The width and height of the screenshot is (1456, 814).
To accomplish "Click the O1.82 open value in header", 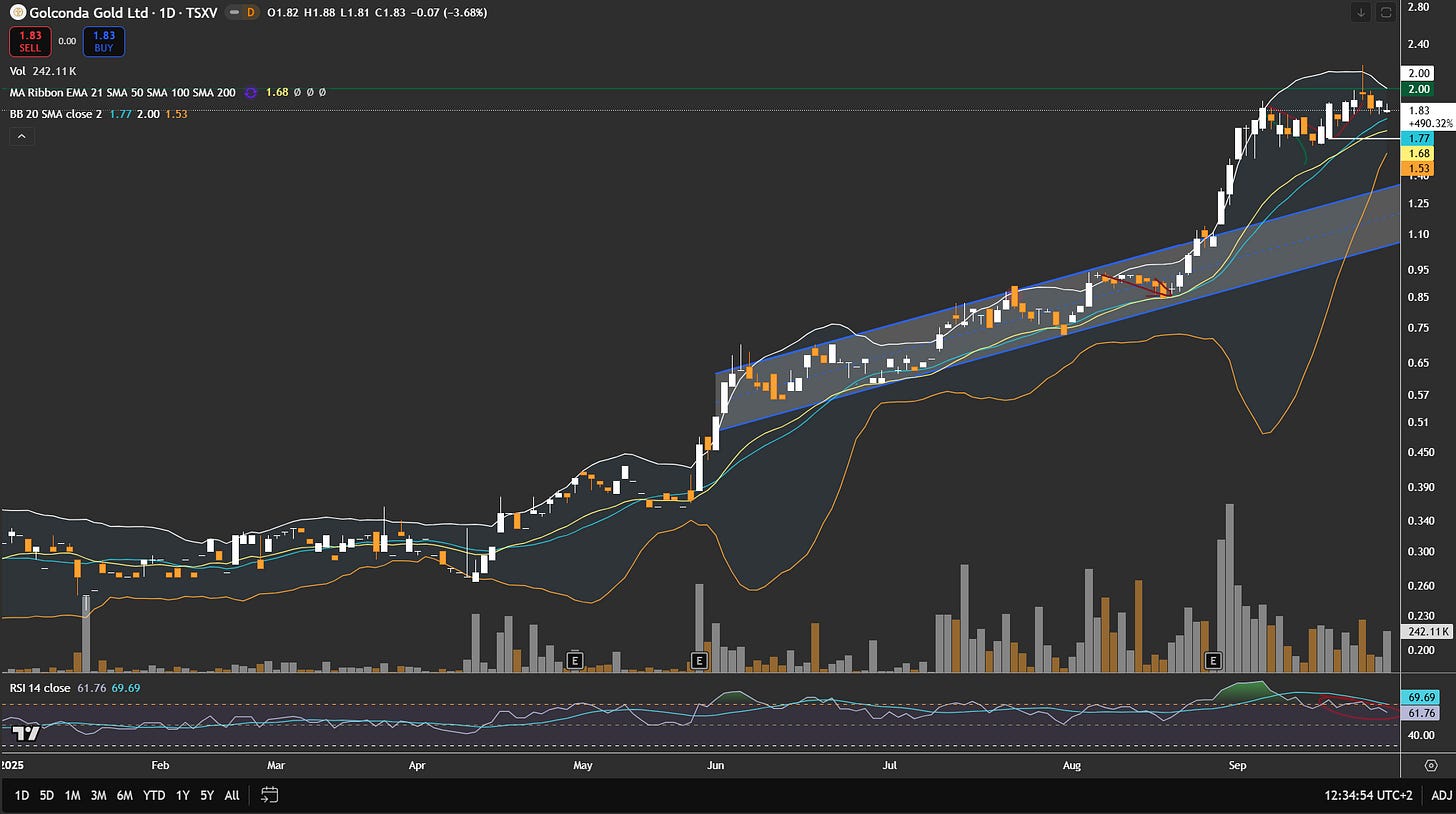I will (x=282, y=12).
